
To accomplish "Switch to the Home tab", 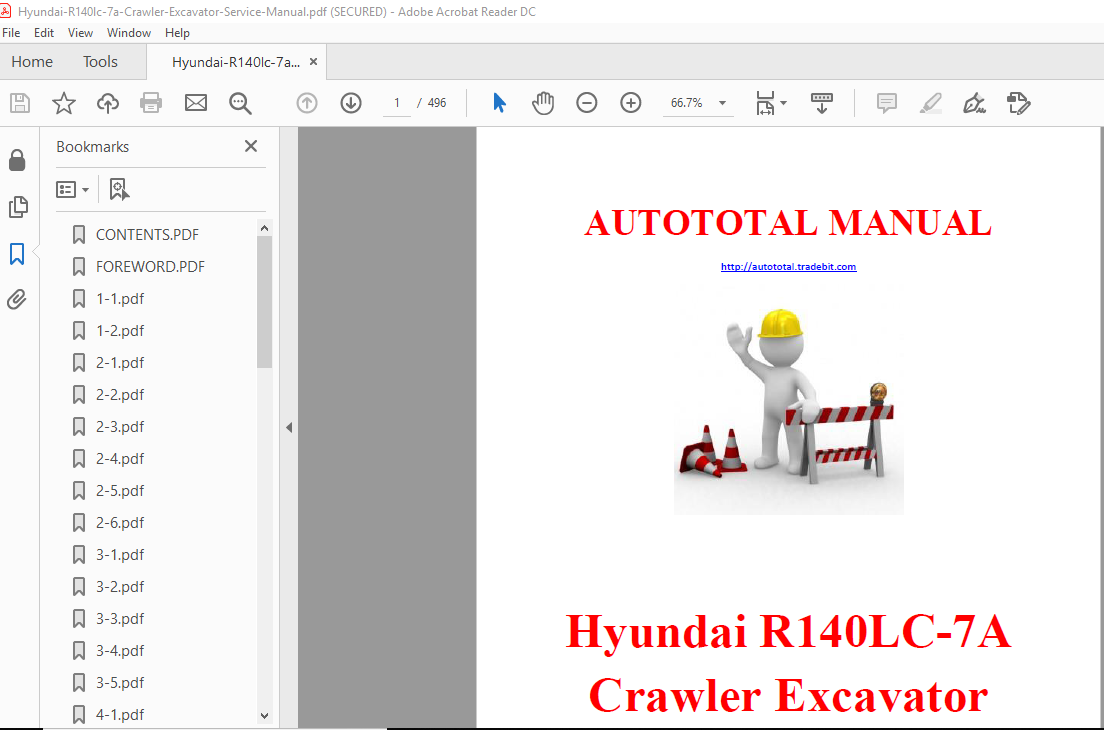I will [x=32, y=62].
